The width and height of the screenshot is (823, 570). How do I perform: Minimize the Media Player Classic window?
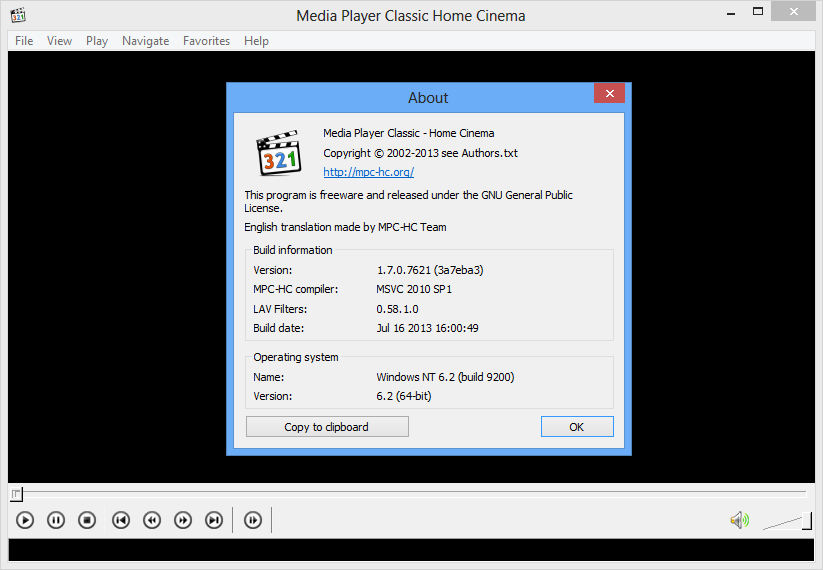[x=731, y=12]
